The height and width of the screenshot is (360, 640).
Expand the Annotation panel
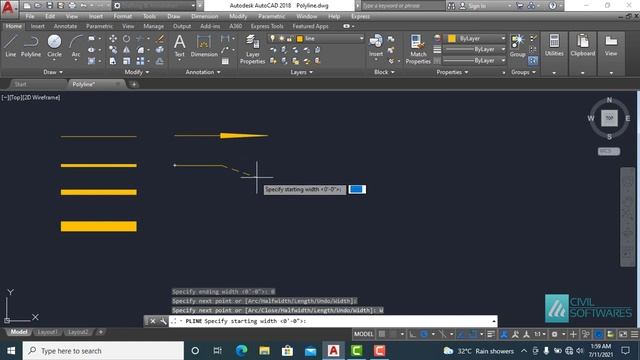coord(203,72)
